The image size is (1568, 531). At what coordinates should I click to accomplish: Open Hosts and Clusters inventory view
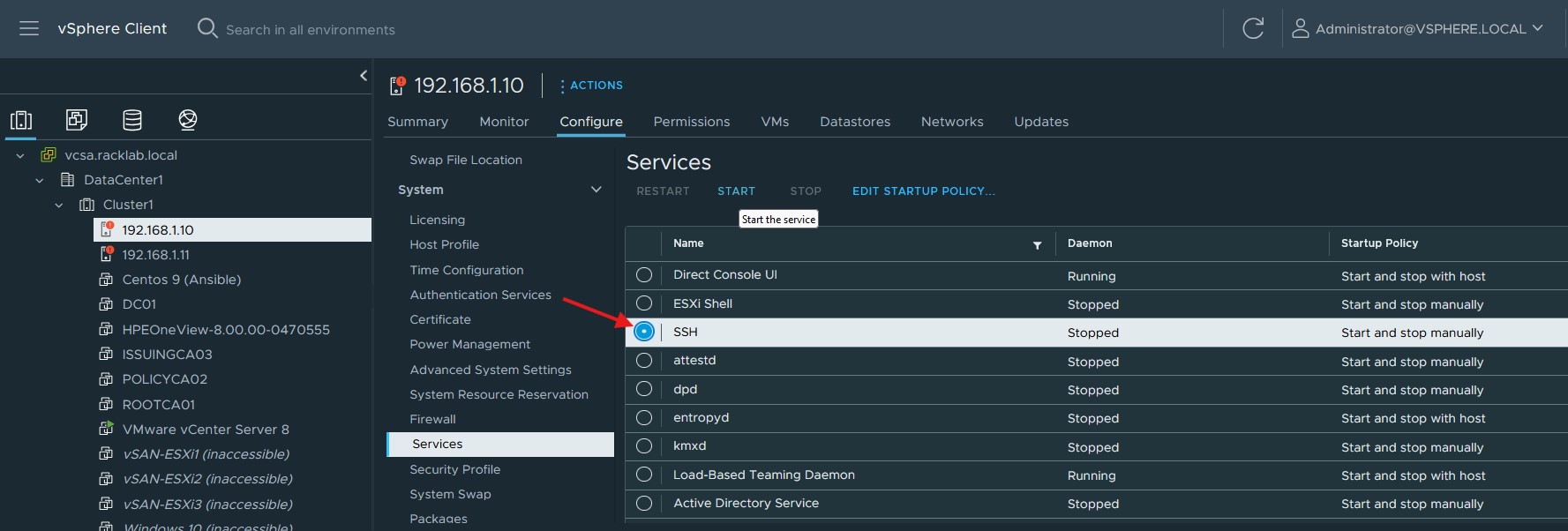coord(21,120)
